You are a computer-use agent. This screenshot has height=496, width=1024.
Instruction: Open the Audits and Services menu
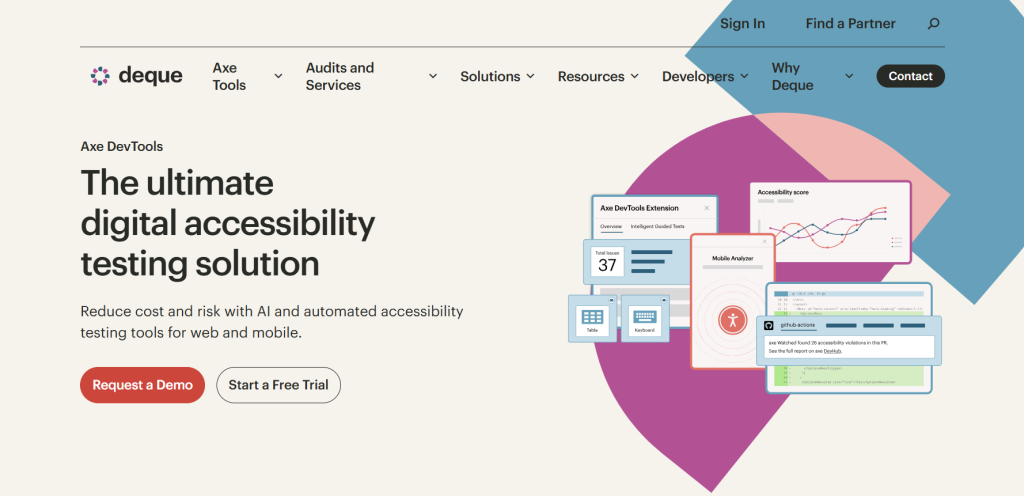click(x=340, y=76)
